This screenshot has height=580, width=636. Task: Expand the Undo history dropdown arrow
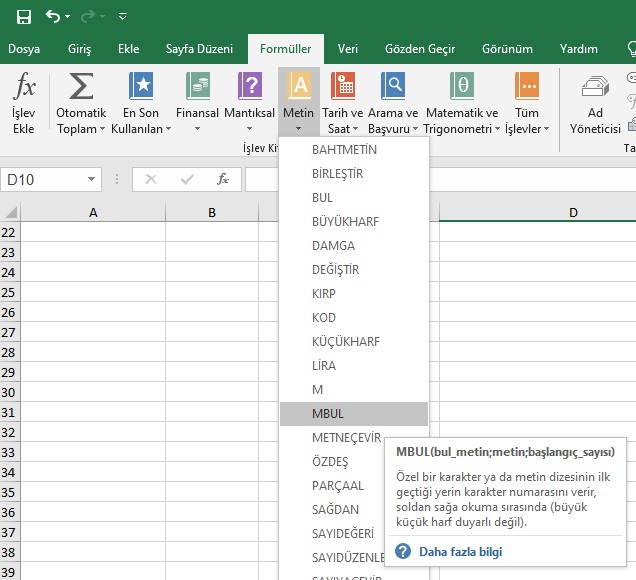[69, 17]
